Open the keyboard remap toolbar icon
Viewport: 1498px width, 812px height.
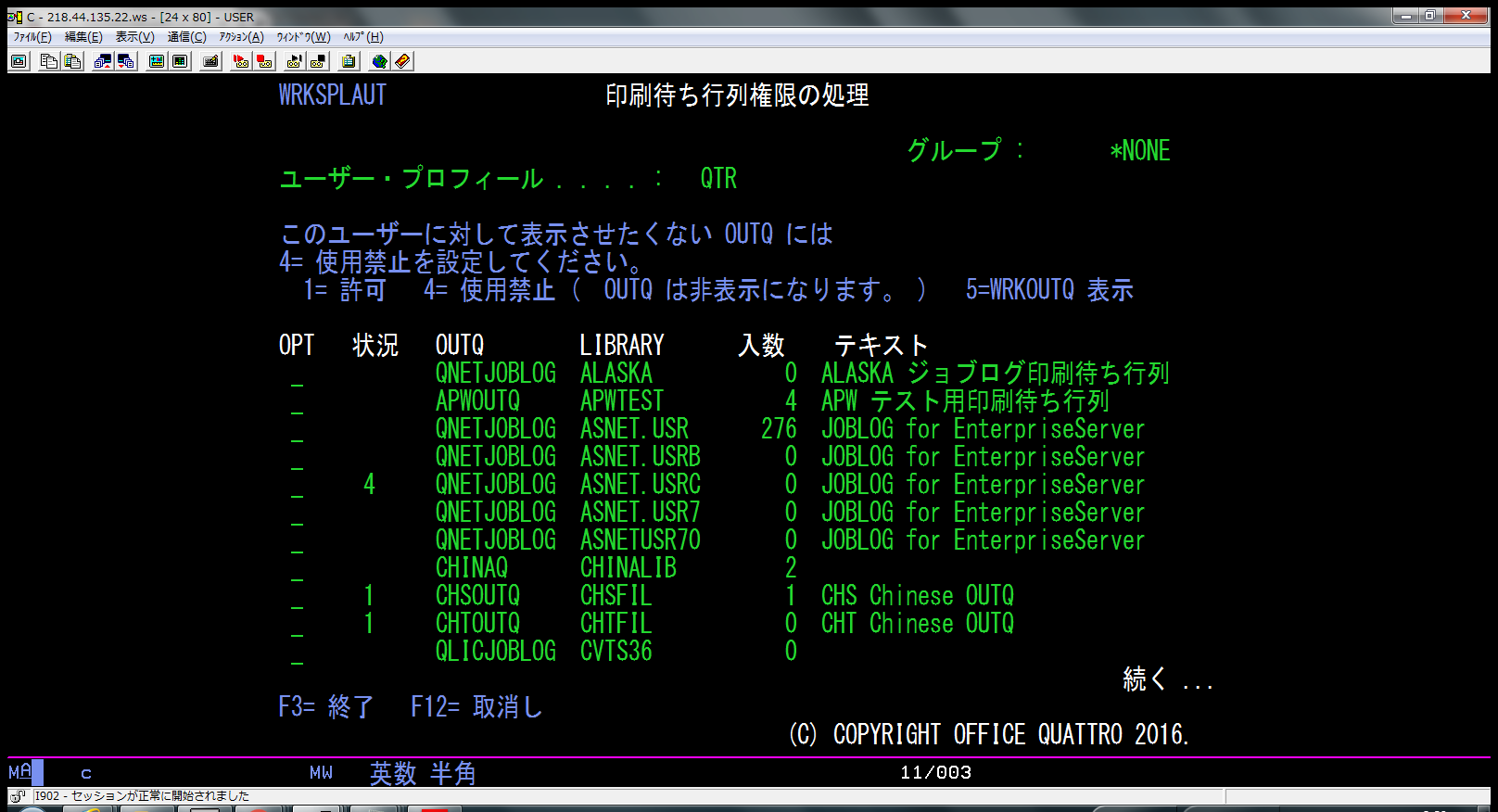(x=210, y=61)
